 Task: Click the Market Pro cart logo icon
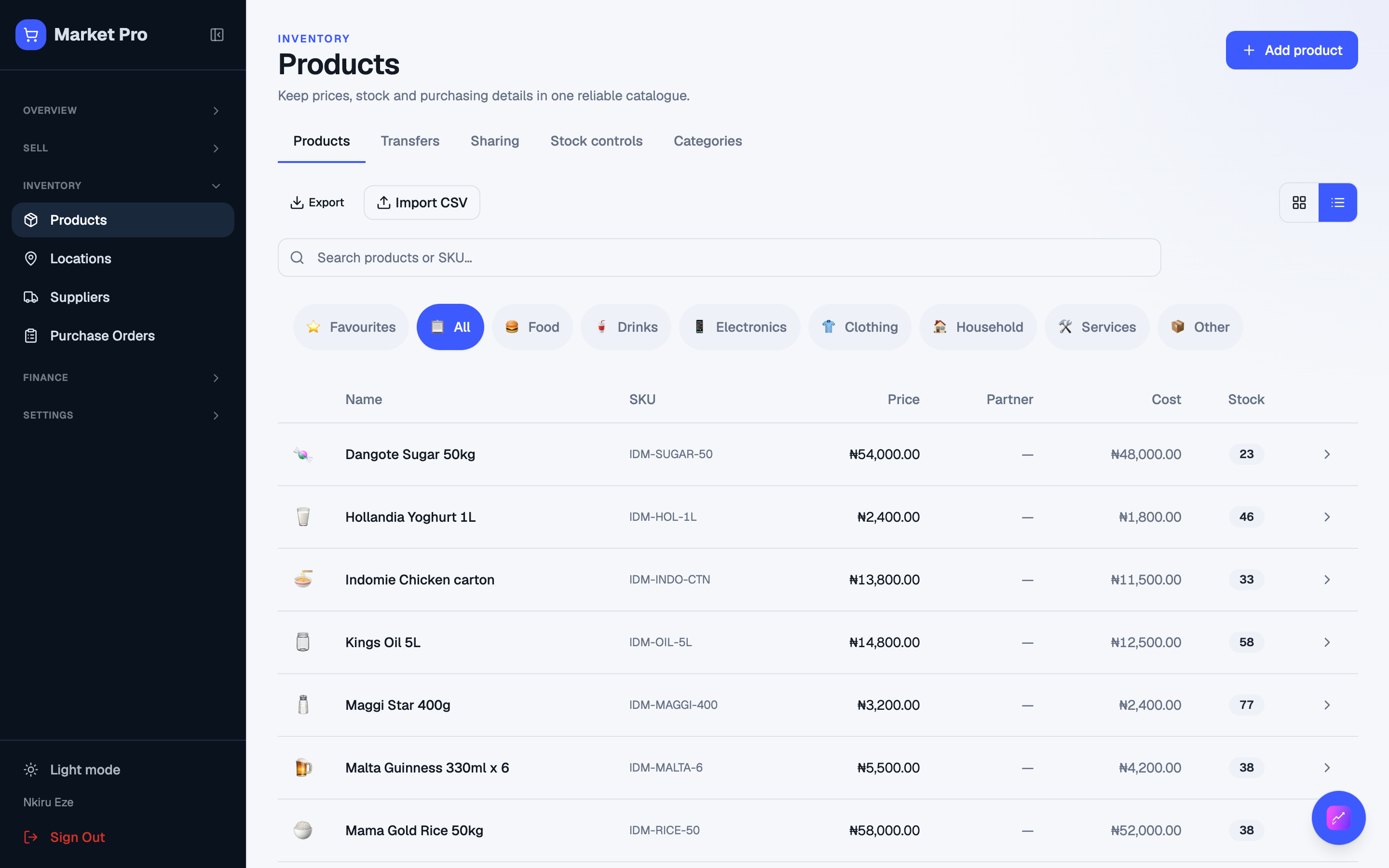point(31,34)
